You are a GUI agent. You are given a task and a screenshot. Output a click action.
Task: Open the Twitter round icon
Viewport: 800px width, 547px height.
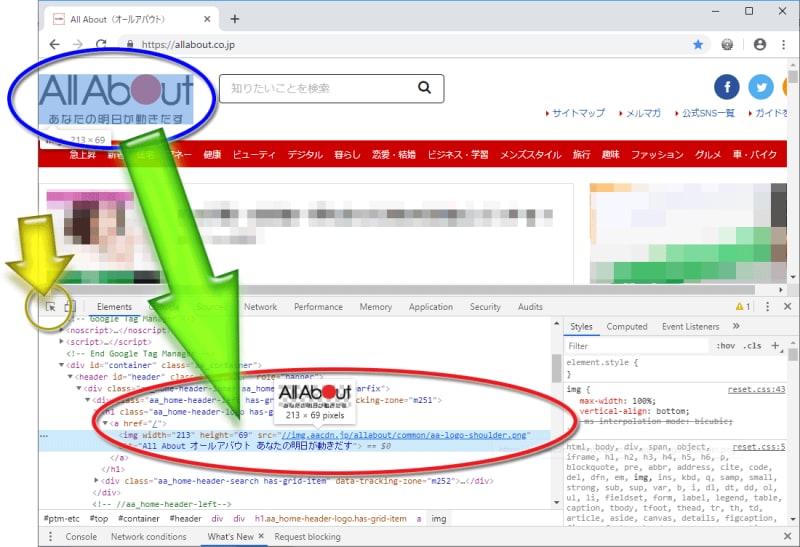coord(761,87)
